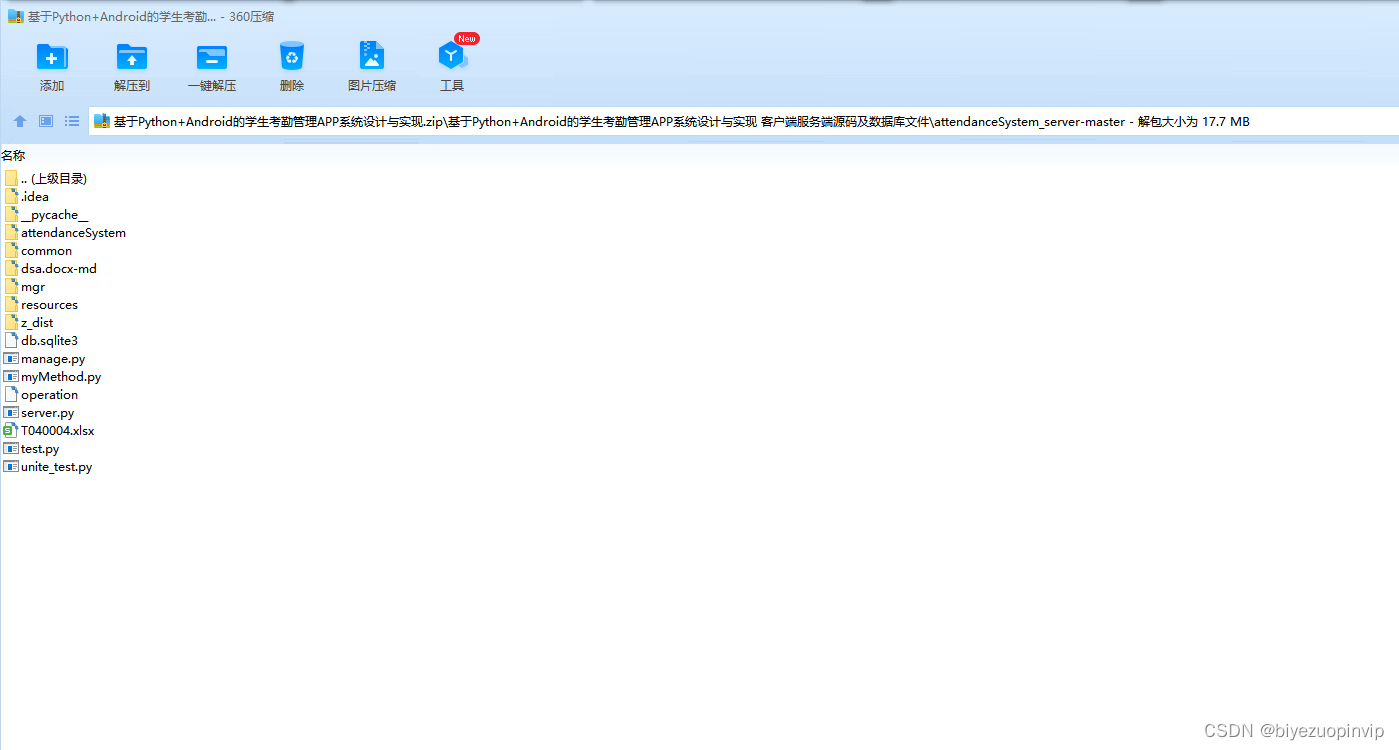This screenshot has height=750, width=1399.
Task: Select the test.py file
Action: click(x=32, y=448)
